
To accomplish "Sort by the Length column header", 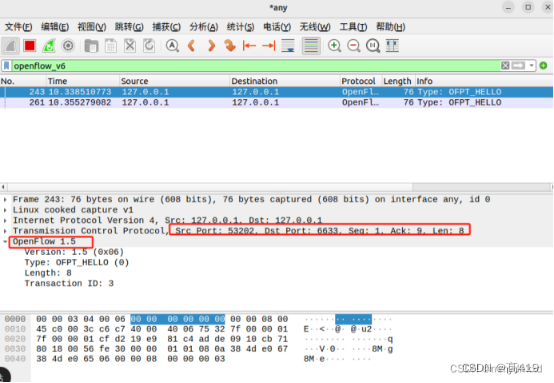I will 398,81.
